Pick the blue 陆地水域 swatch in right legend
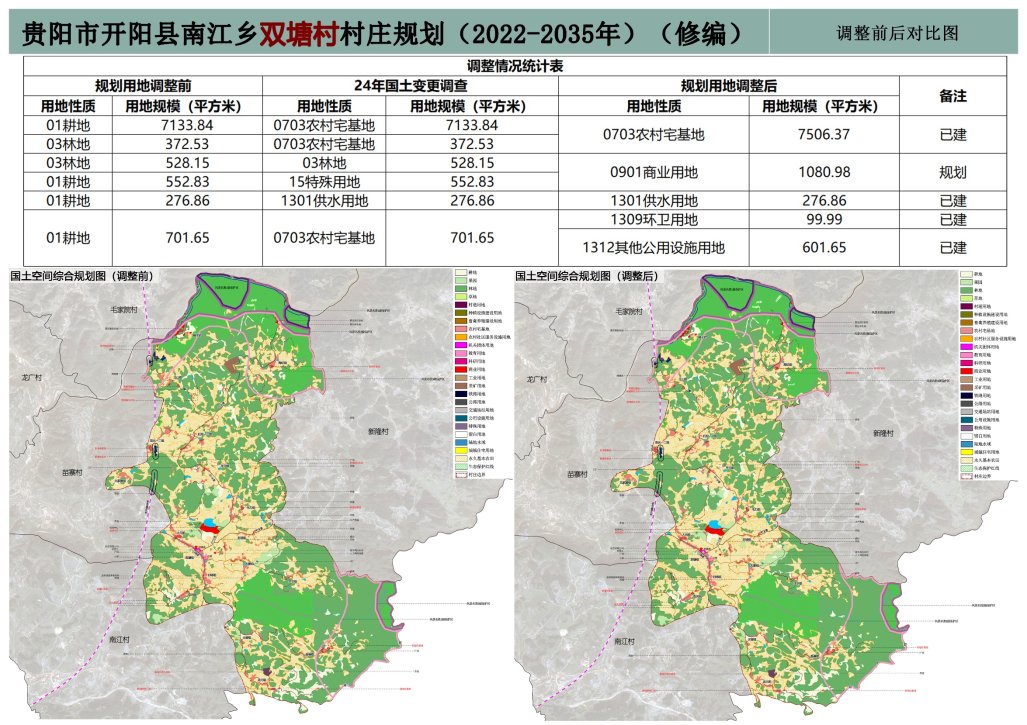 pyautogui.click(x=966, y=444)
